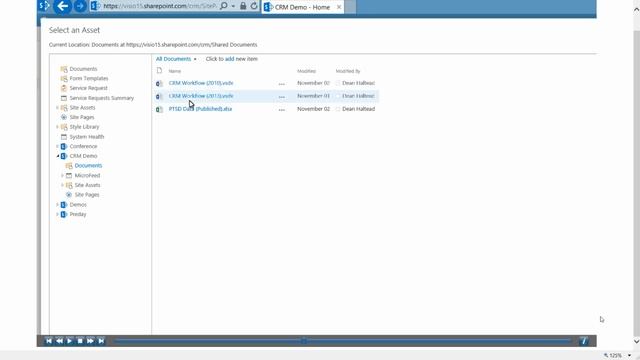Click the SharePoint favicon beside the URL
The height and width of the screenshot is (360, 640).
click(x=96, y=6)
